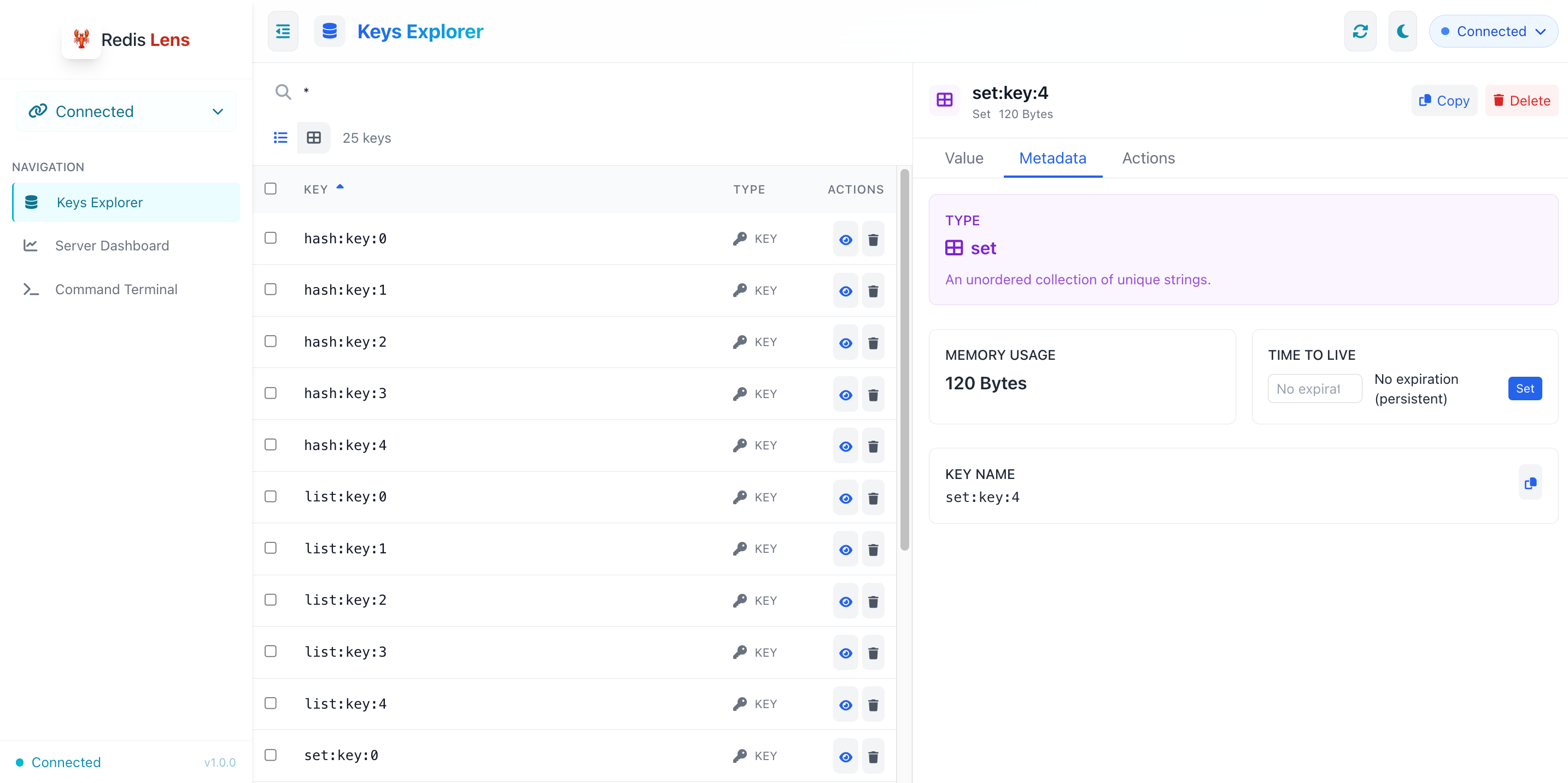View set:key:0 with its eye icon
Viewport: 1568px width, 783px height.
(845, 757)
